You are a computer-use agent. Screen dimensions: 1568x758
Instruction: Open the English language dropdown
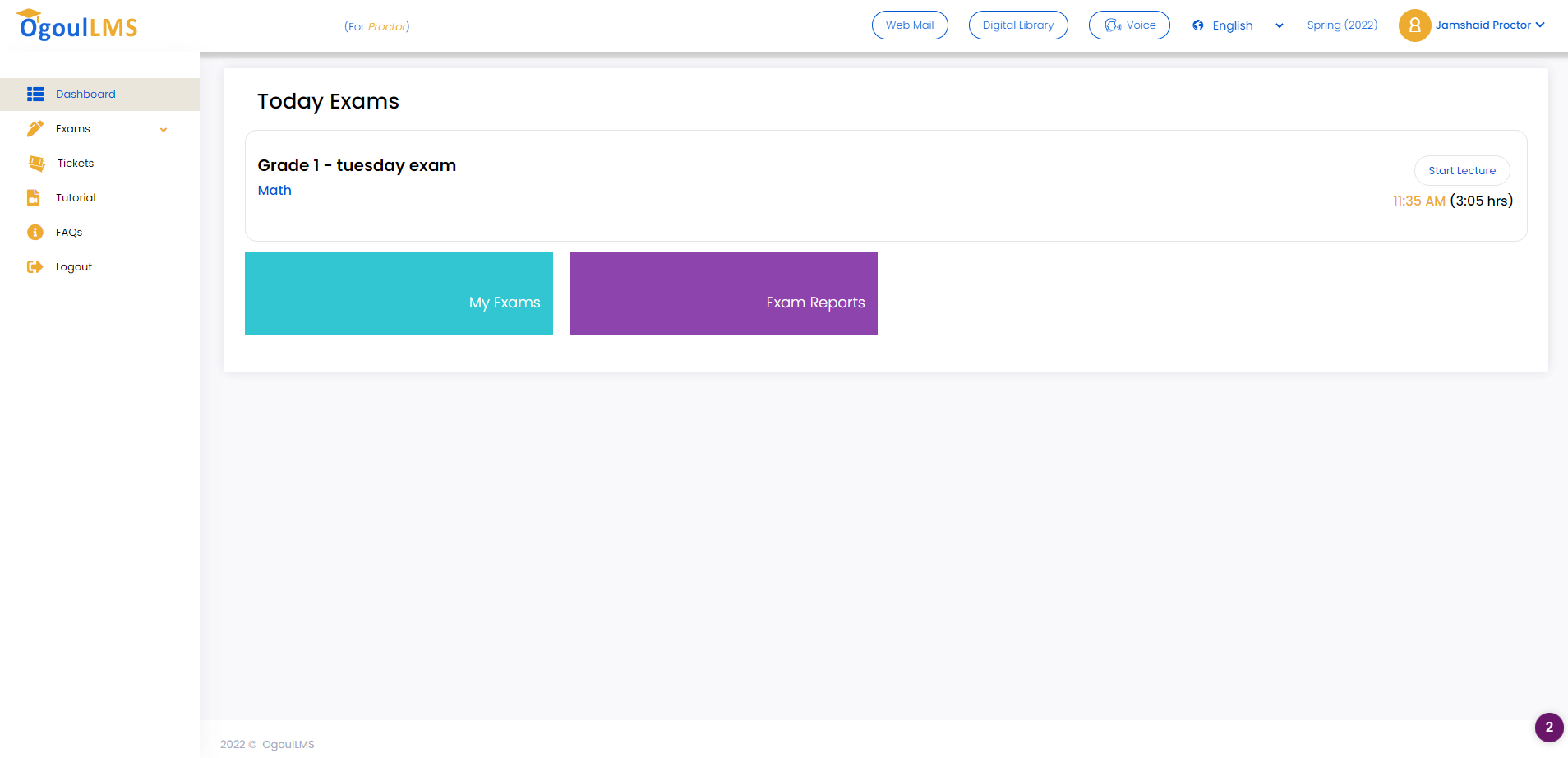coord(1241,25)
